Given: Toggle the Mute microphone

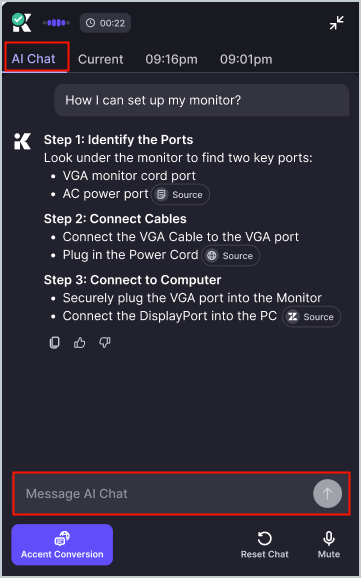Looking at the screenshot, I should point(329,544).
